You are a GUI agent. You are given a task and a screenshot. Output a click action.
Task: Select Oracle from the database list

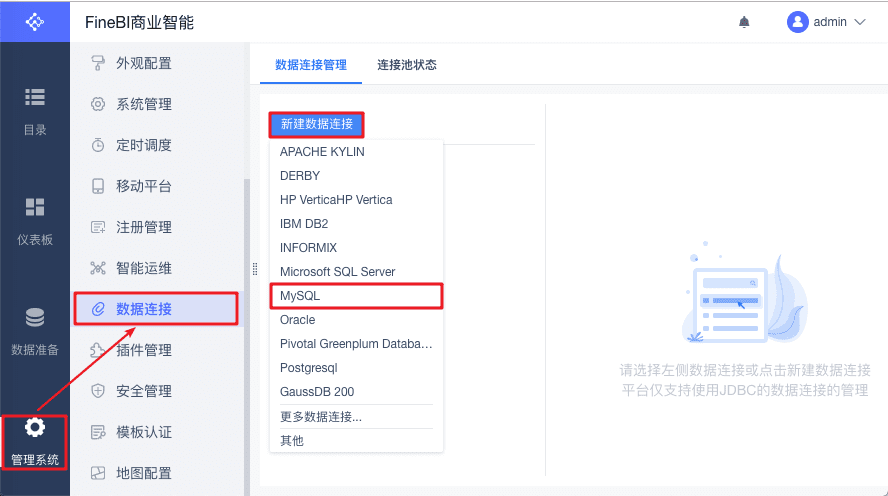coord(298,320)
